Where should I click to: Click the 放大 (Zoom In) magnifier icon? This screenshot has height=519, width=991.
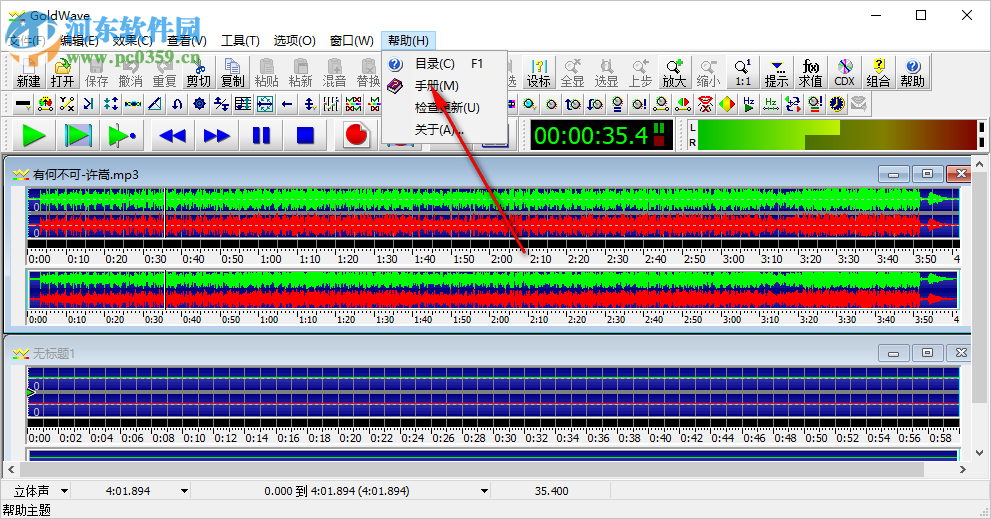pyautogui.click(x=674, y=72)
